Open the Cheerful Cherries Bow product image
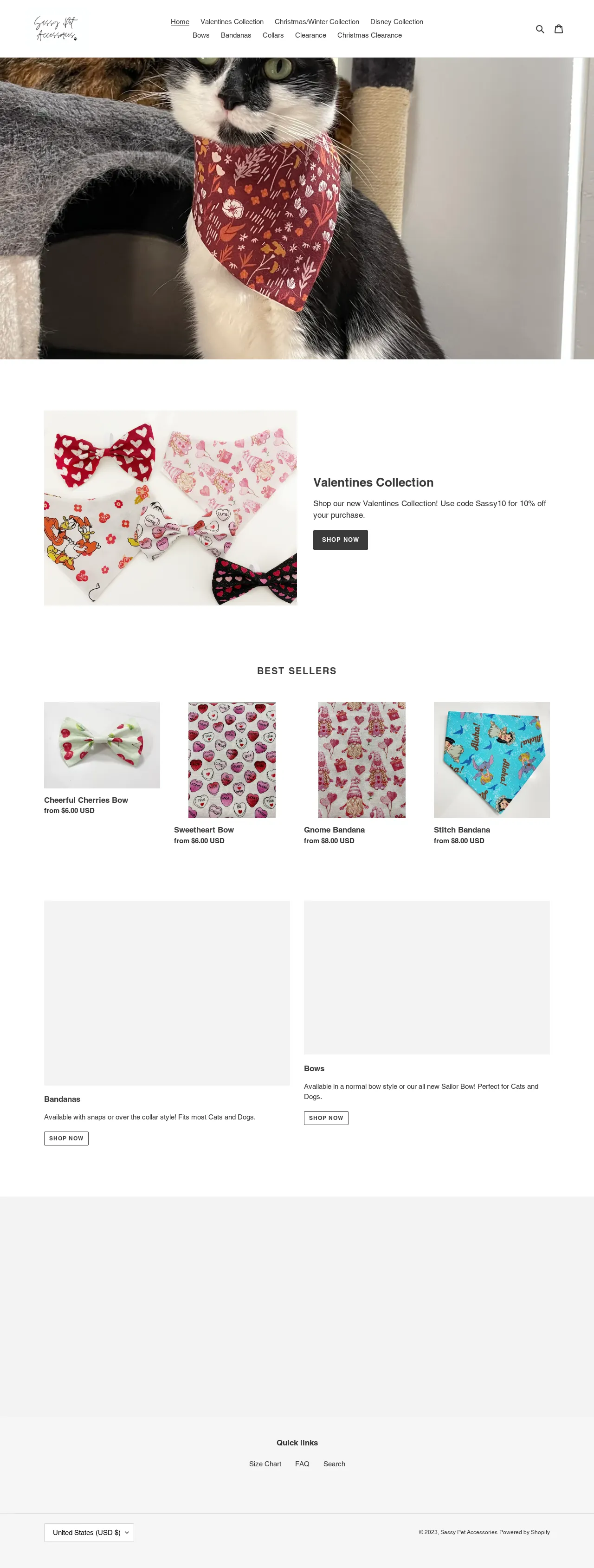The image size is (594, 1568). [x=102, y=745]
